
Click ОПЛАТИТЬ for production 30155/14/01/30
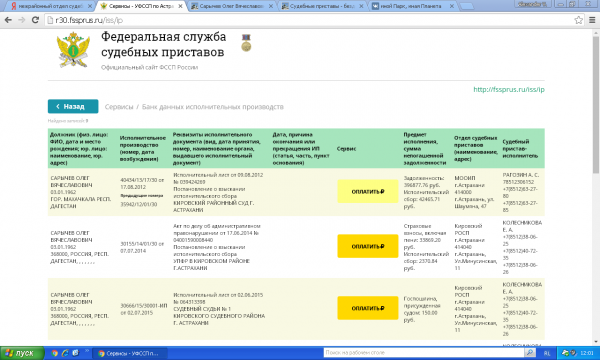point(368,246)
